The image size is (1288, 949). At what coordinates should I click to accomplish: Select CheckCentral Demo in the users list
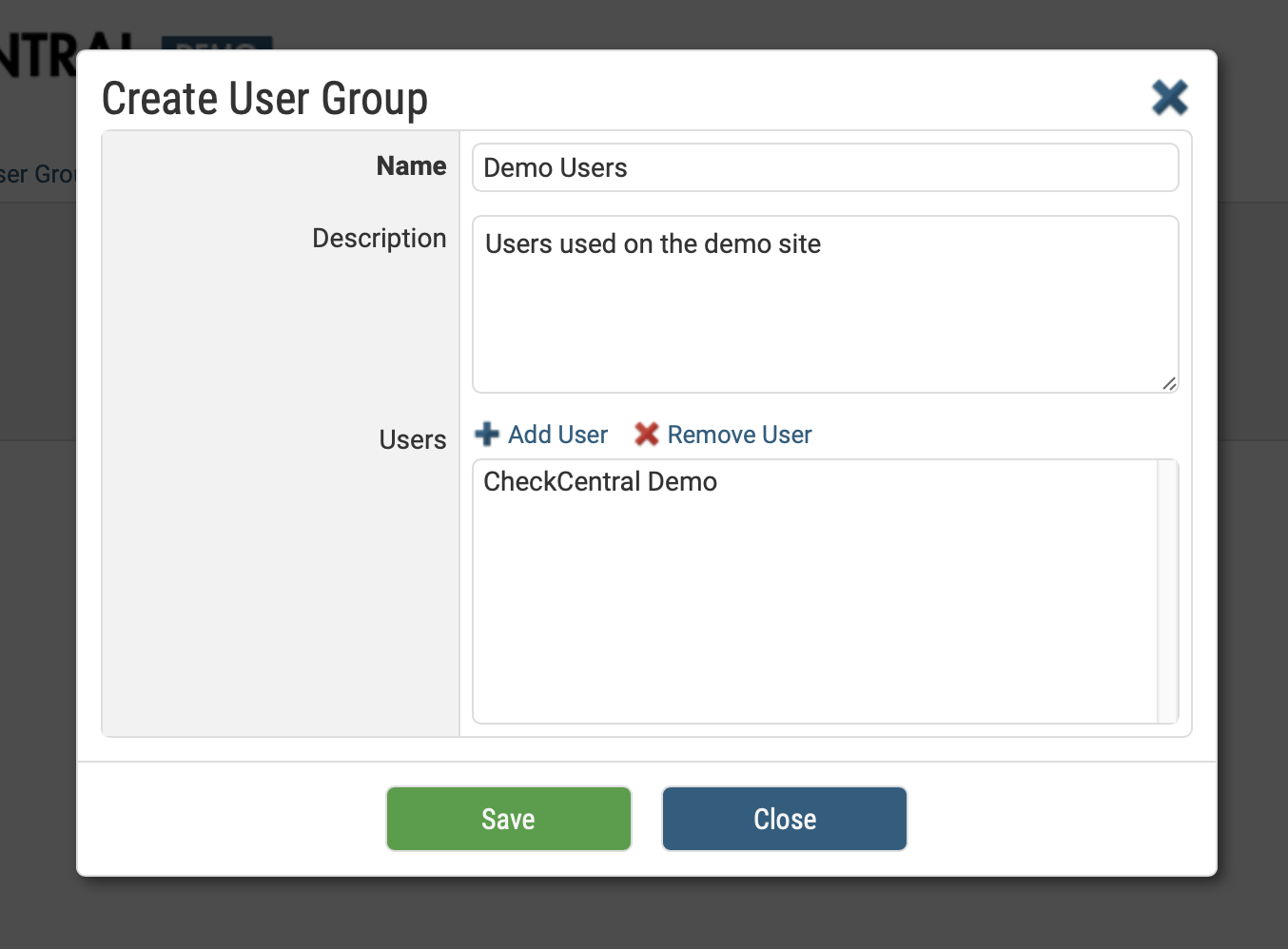coord(600,481)
